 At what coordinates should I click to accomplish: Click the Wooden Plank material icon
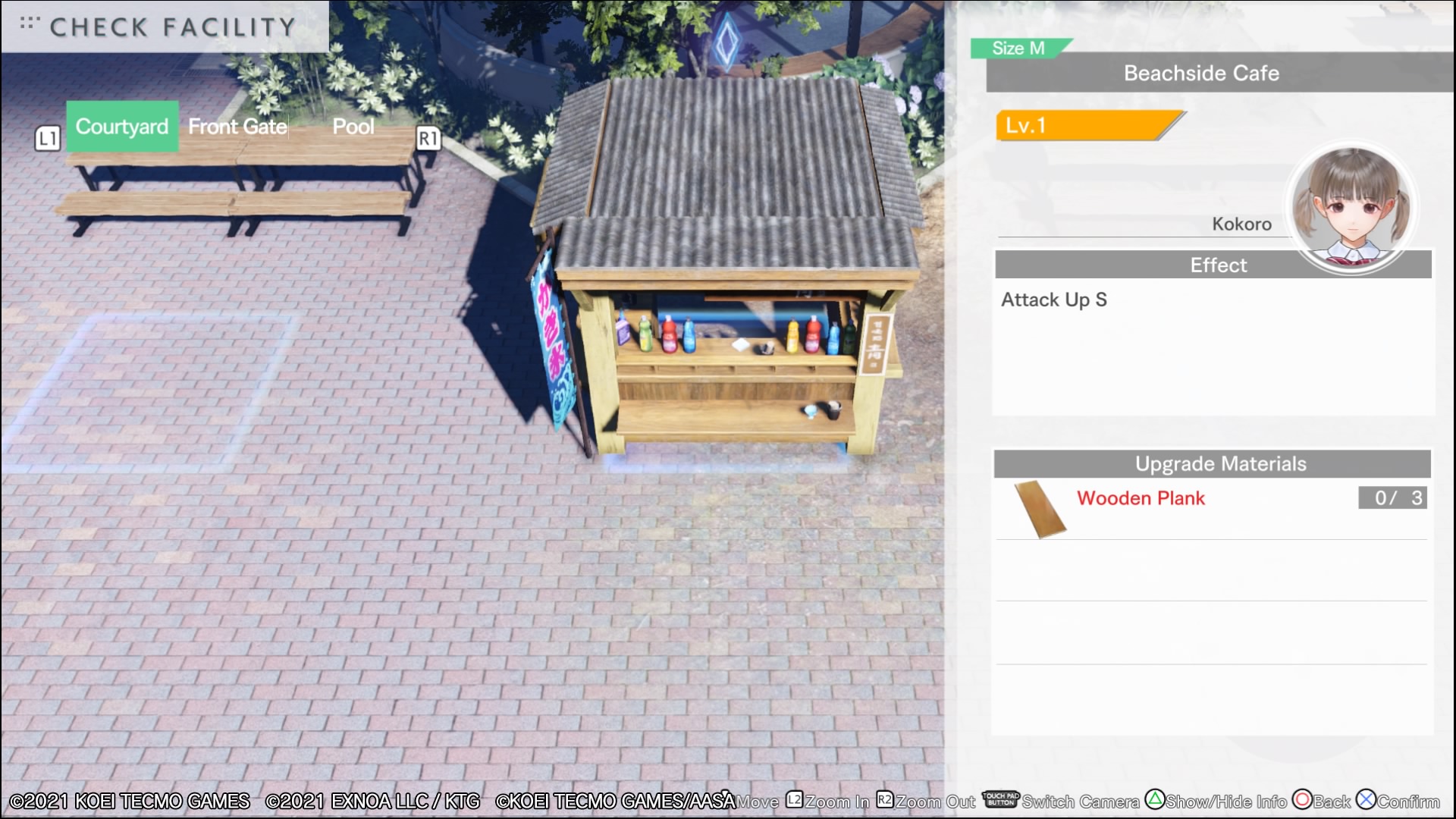pyautogui.click(x=1040, y=509)
